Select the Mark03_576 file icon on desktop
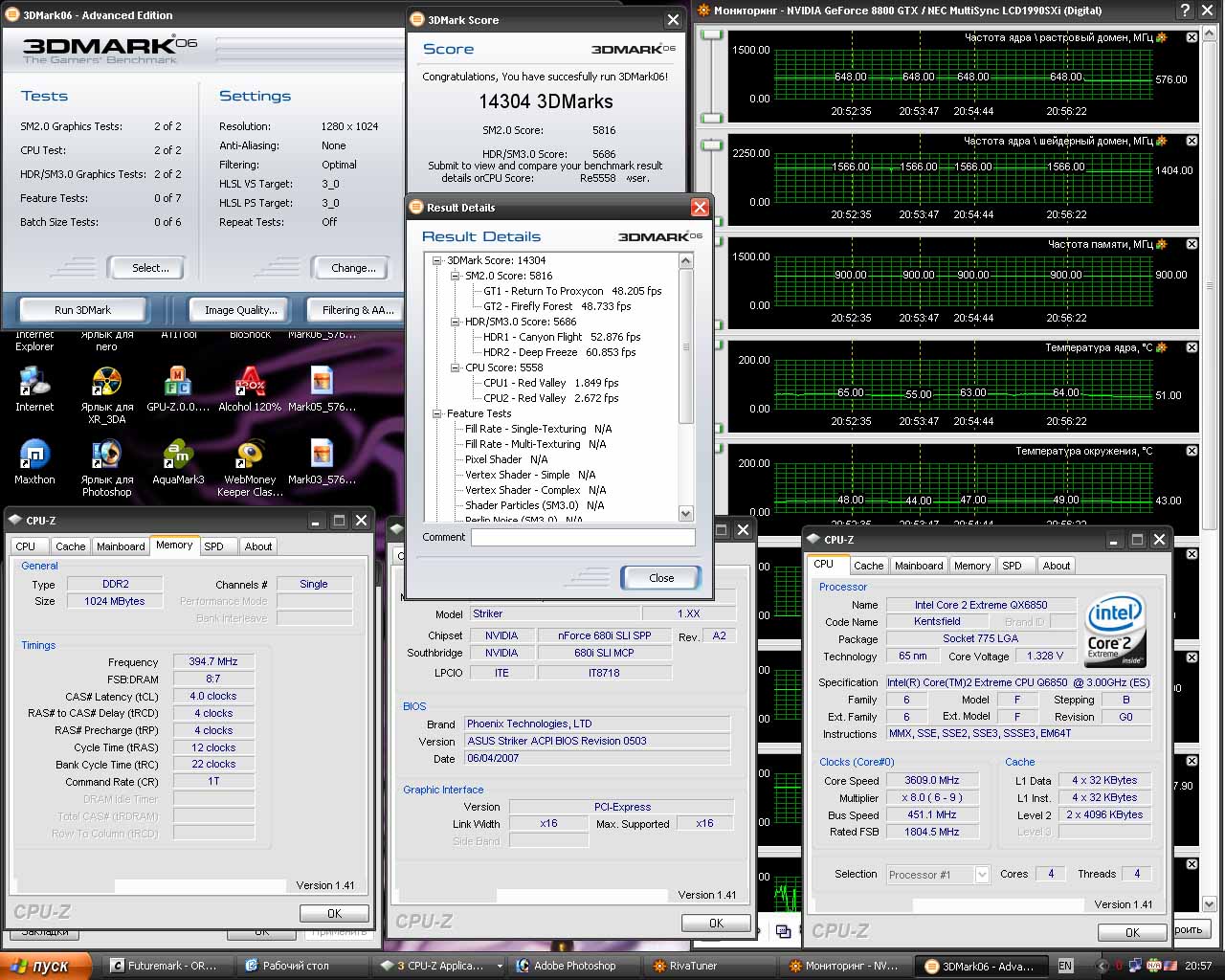 [322, 462]
